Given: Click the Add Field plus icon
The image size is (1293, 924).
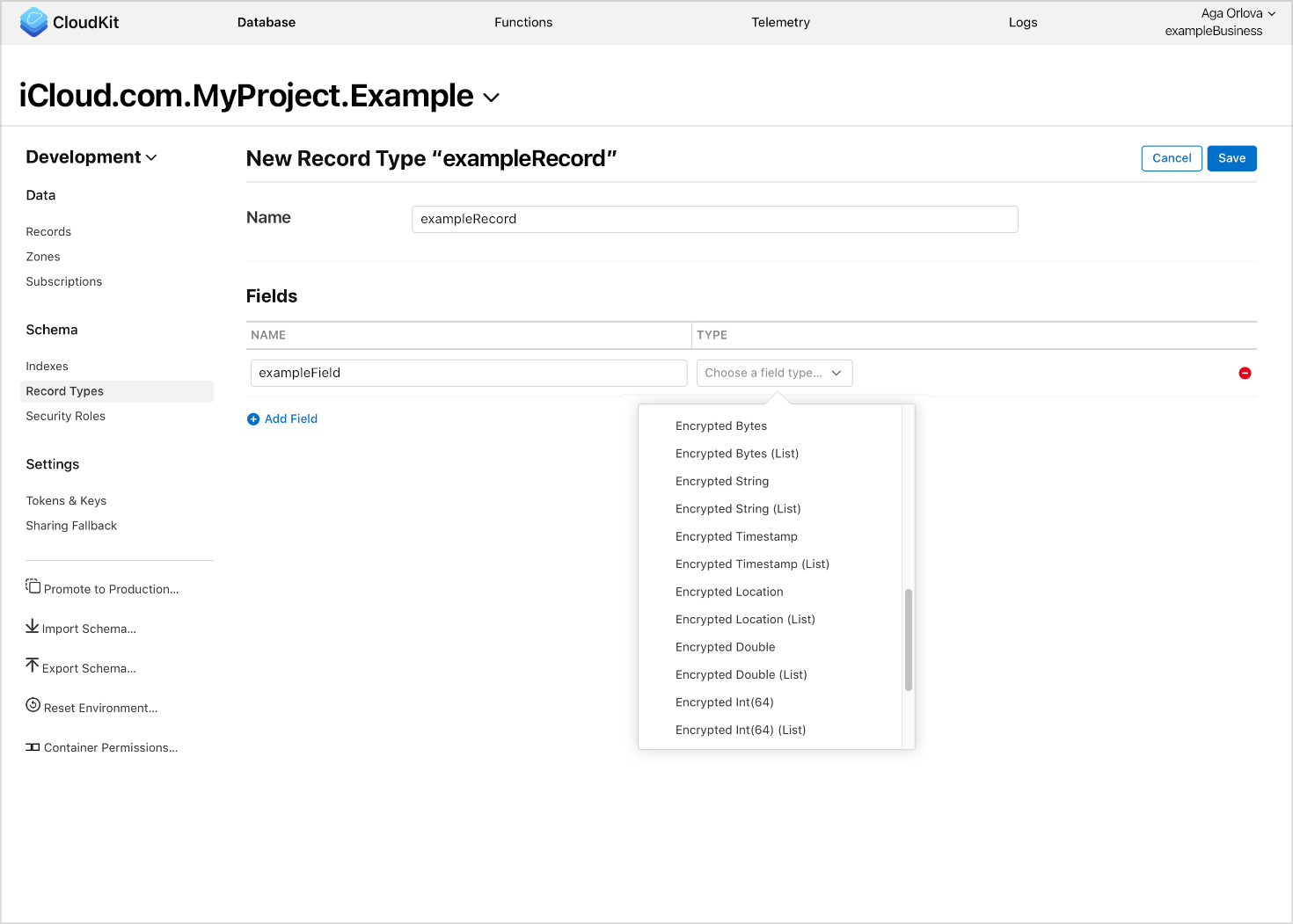Looking at the screenshot, I should click(253, 419).
